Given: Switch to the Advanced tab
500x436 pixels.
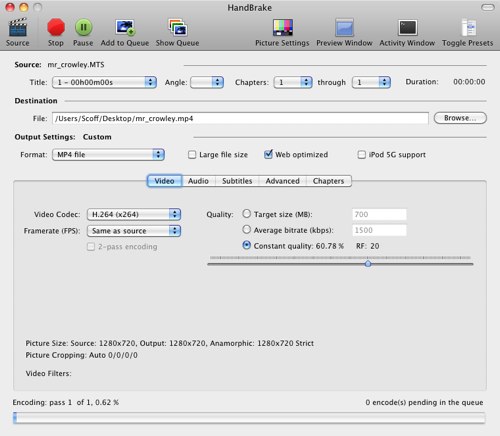Looking at the screenshot, I should [x=282, y=181].
